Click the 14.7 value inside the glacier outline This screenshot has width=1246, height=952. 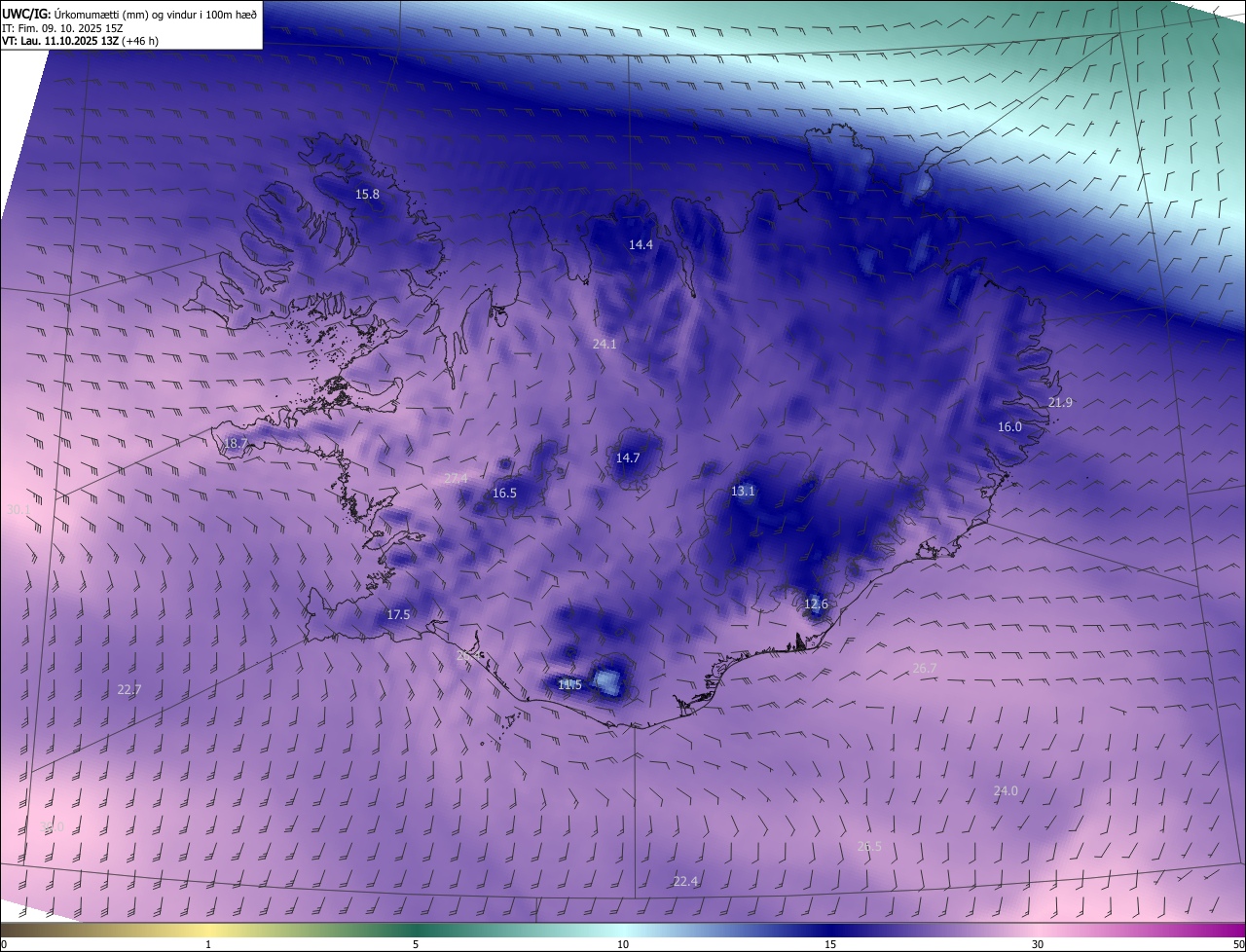pyautogui.click(x=628, y=458)
